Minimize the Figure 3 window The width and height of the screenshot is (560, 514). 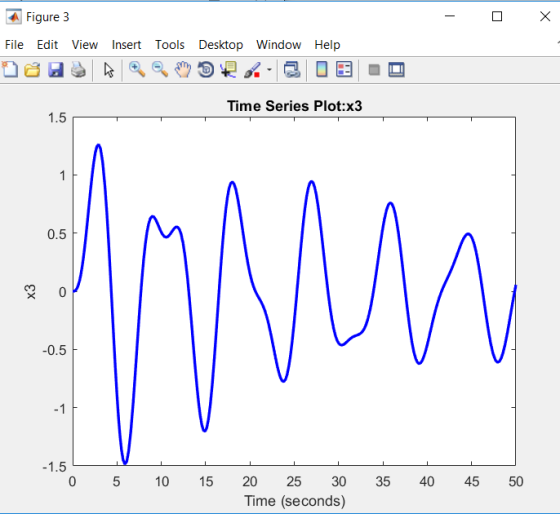point(450,16)
